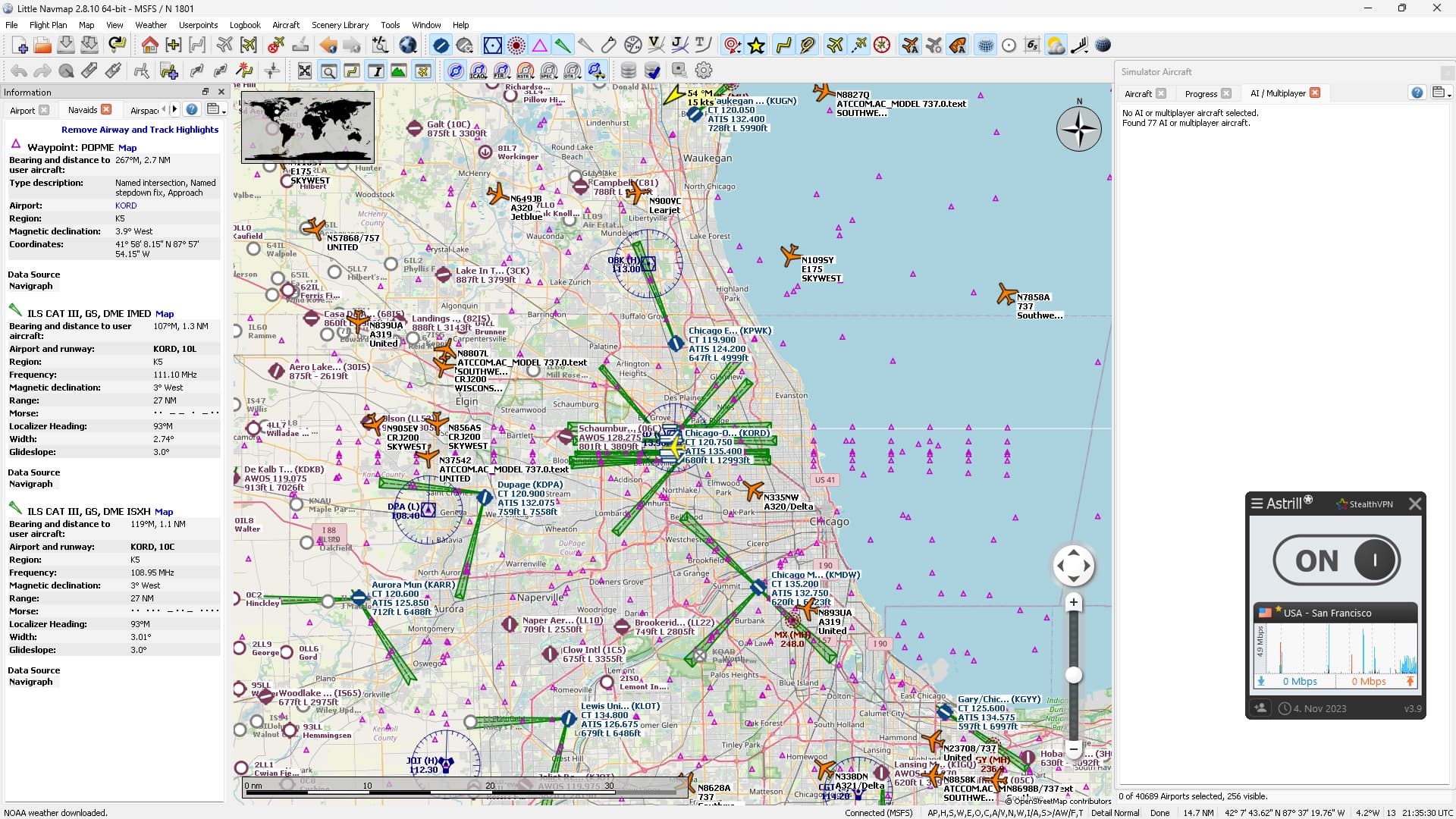This screenshot has width=1456, height=819.
Task: Click the world overview minimap thumbnail
Action: tap(307, 127)
